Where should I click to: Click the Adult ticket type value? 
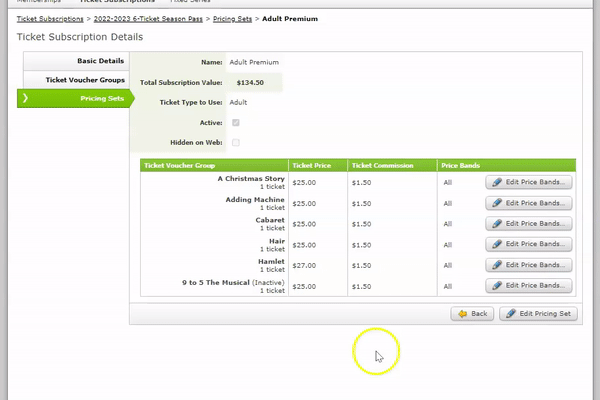coord(238,103)
